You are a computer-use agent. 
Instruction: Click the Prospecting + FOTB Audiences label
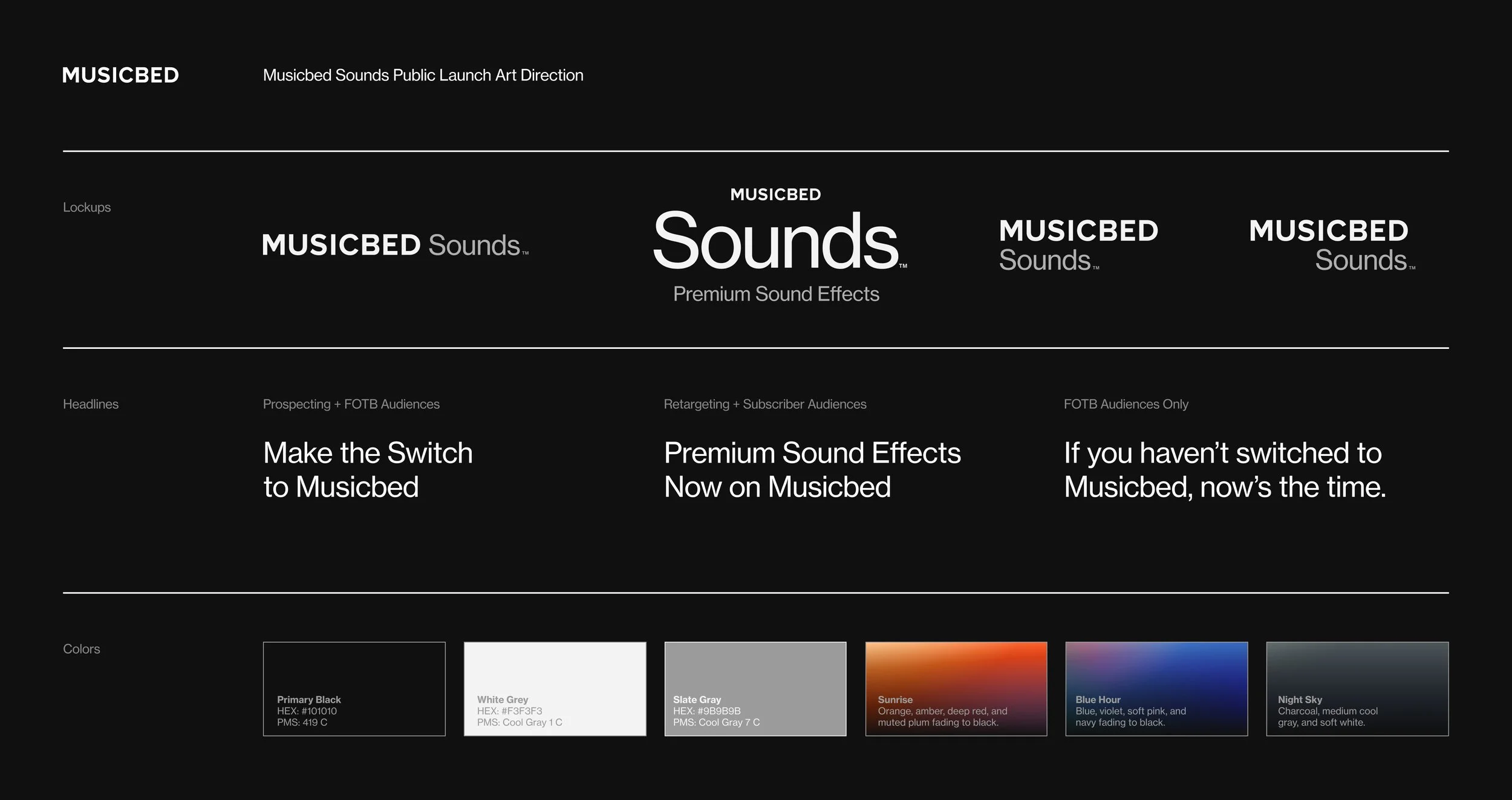(x=351, y=404)
